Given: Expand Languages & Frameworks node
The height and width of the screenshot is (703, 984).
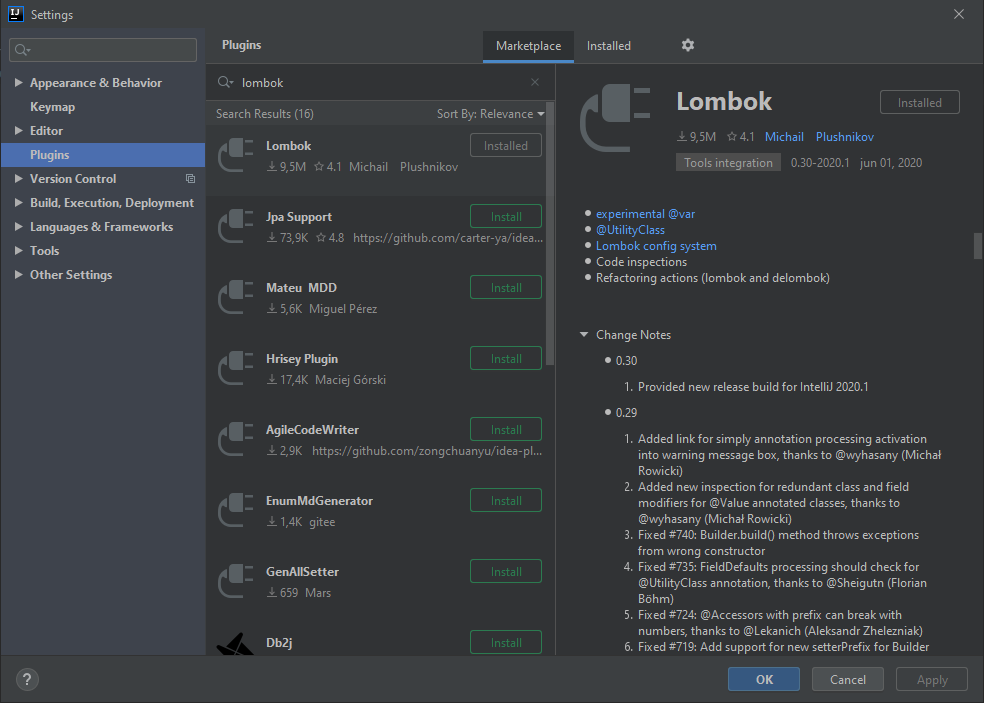Looking at the screenshot, I should pyautogui.click(x=18, y=227).
